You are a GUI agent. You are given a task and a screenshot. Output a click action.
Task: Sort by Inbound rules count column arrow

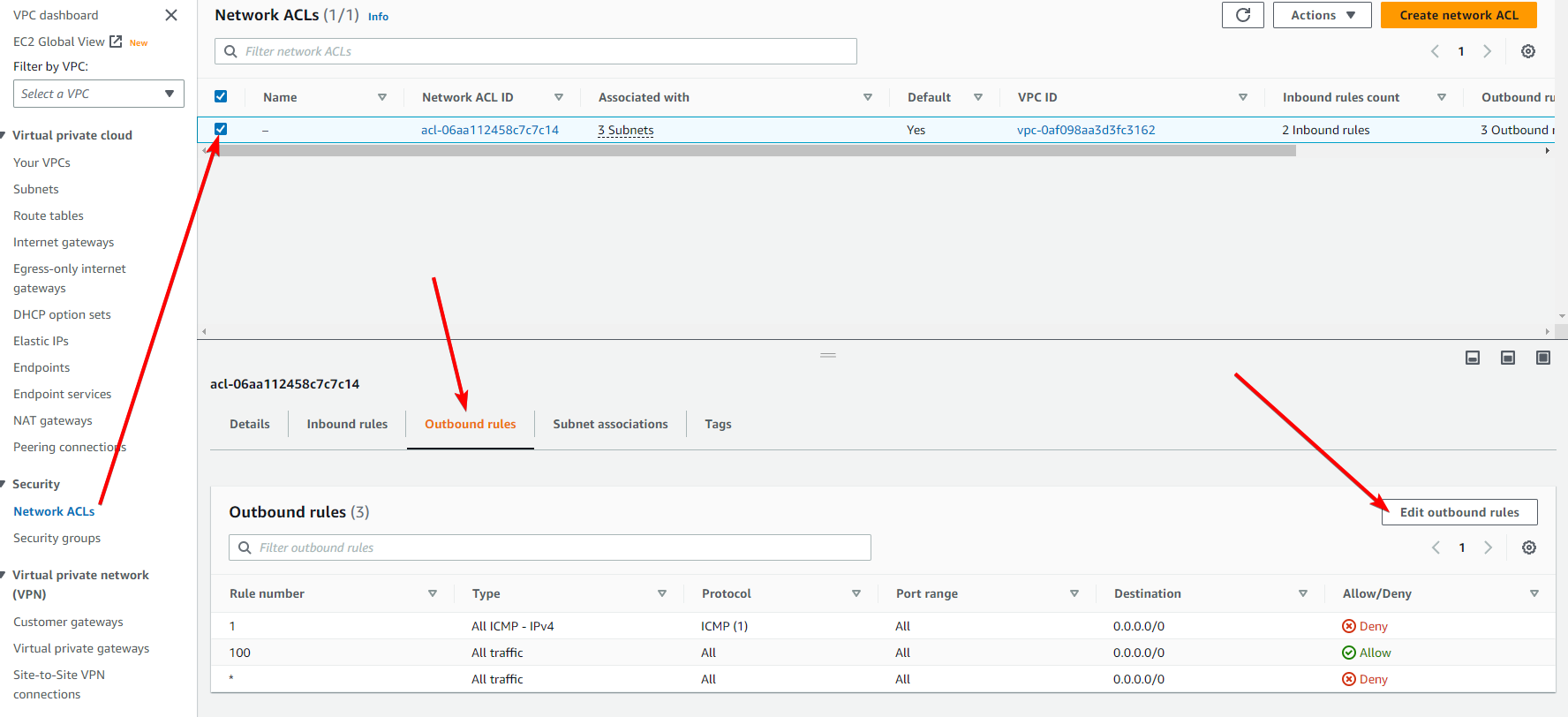point(1442,97)
